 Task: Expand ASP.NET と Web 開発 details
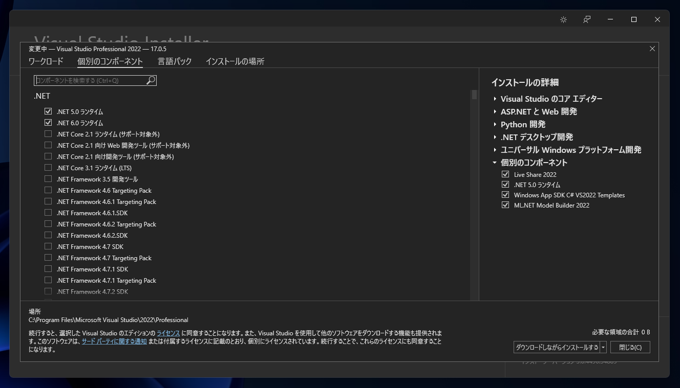click(x=495, y=112)
